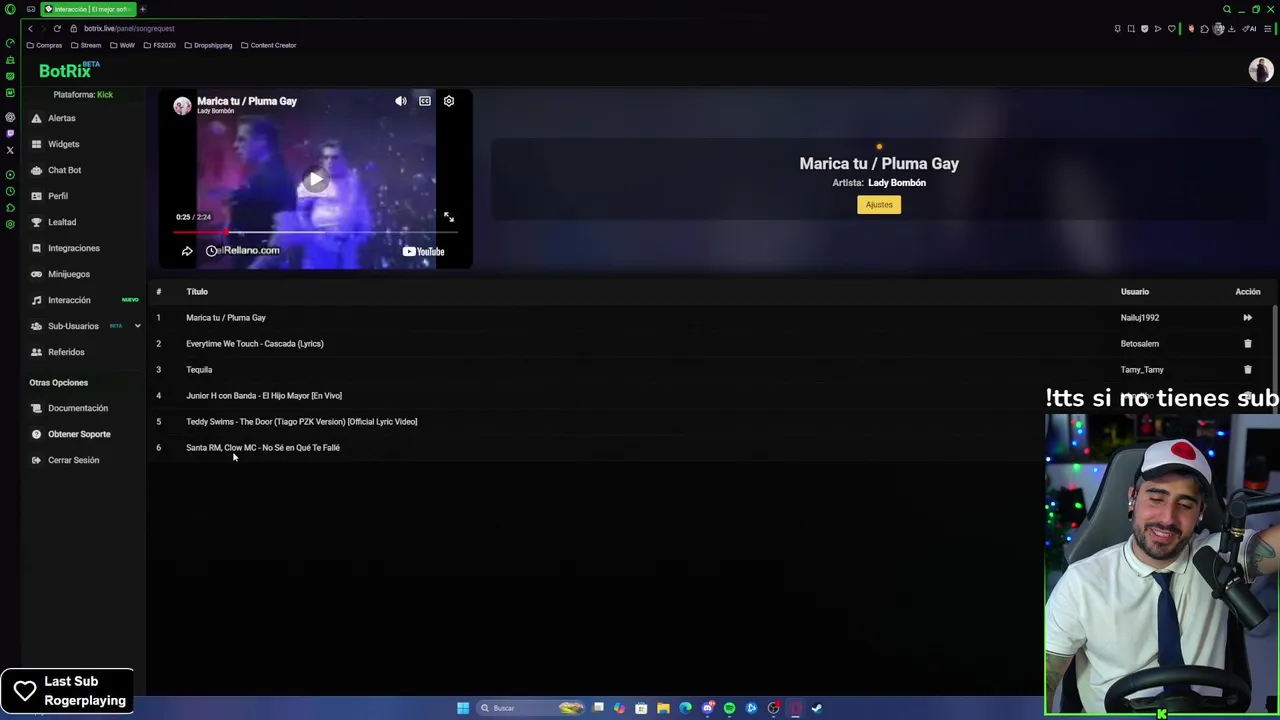The height and width of the screenshot is (720, 1280).
Task: Click the Usuario column header
Action: click(1134, 292)
